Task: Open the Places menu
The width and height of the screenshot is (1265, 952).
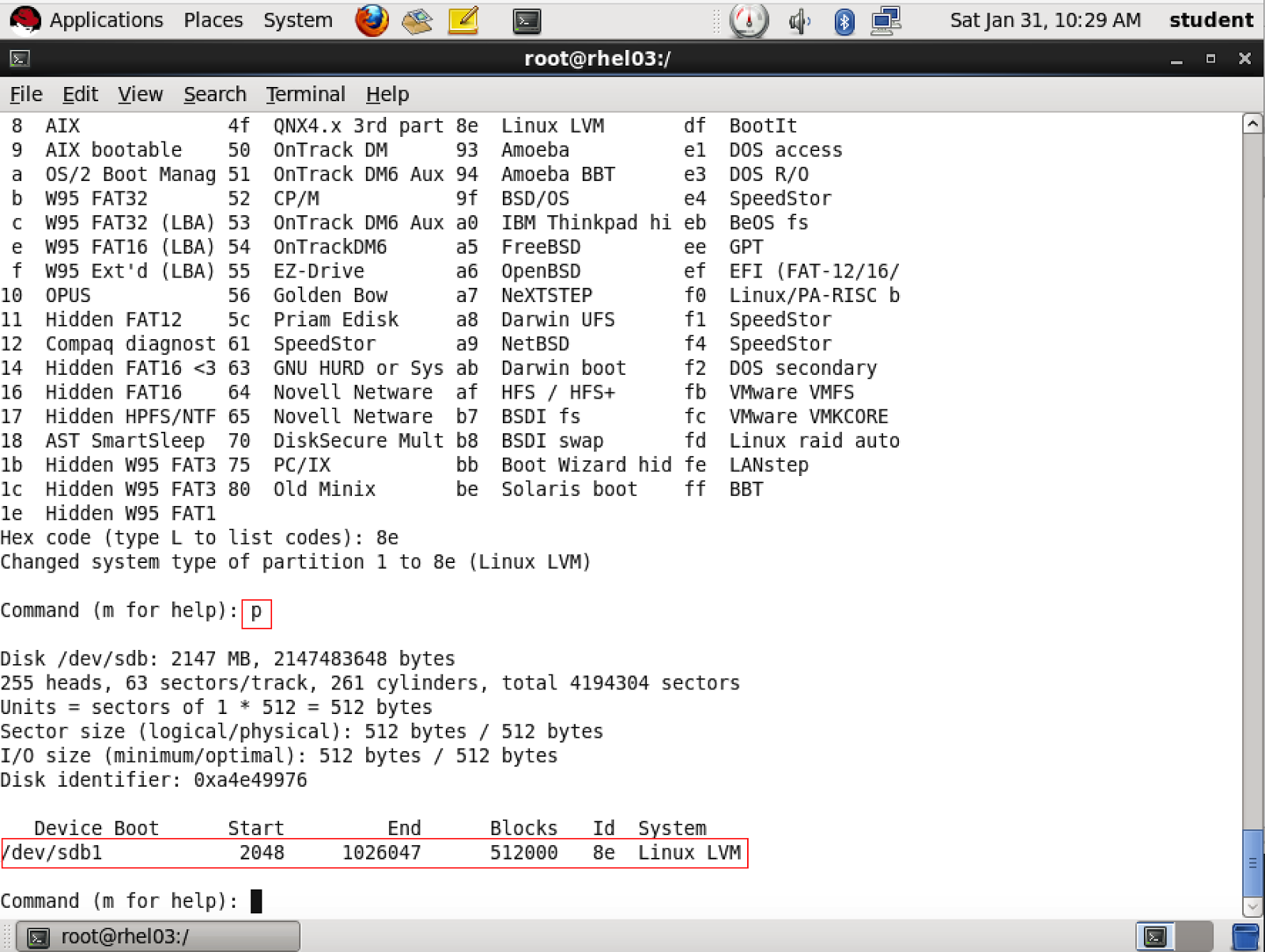Action: pos(213,20)
